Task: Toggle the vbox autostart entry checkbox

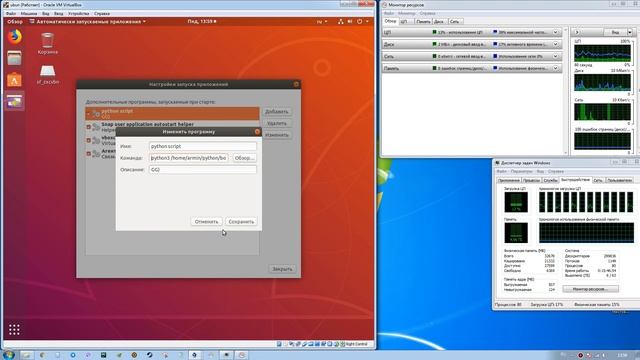Action: pos(88,140)
